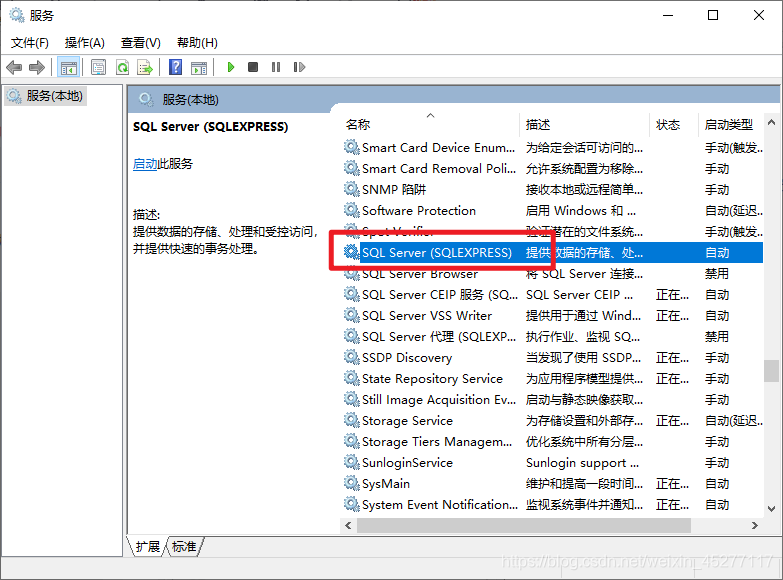The image size is (783, 580).
Task: Click the description Sunlogin support ...
Action: (x=582, y=463)
